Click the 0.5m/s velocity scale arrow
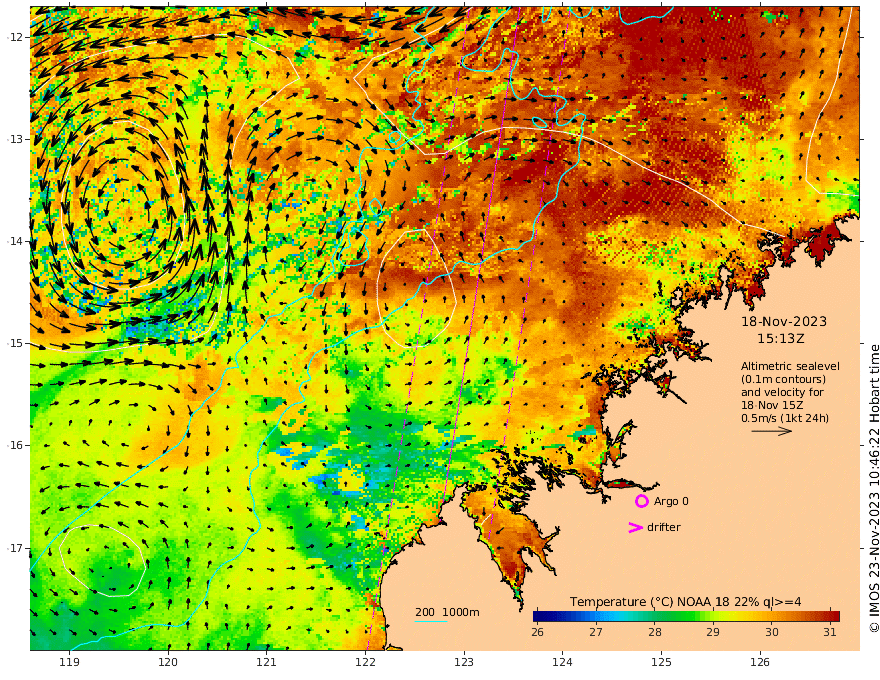This screenshot has width=880, height=680. tap(772, 431)
